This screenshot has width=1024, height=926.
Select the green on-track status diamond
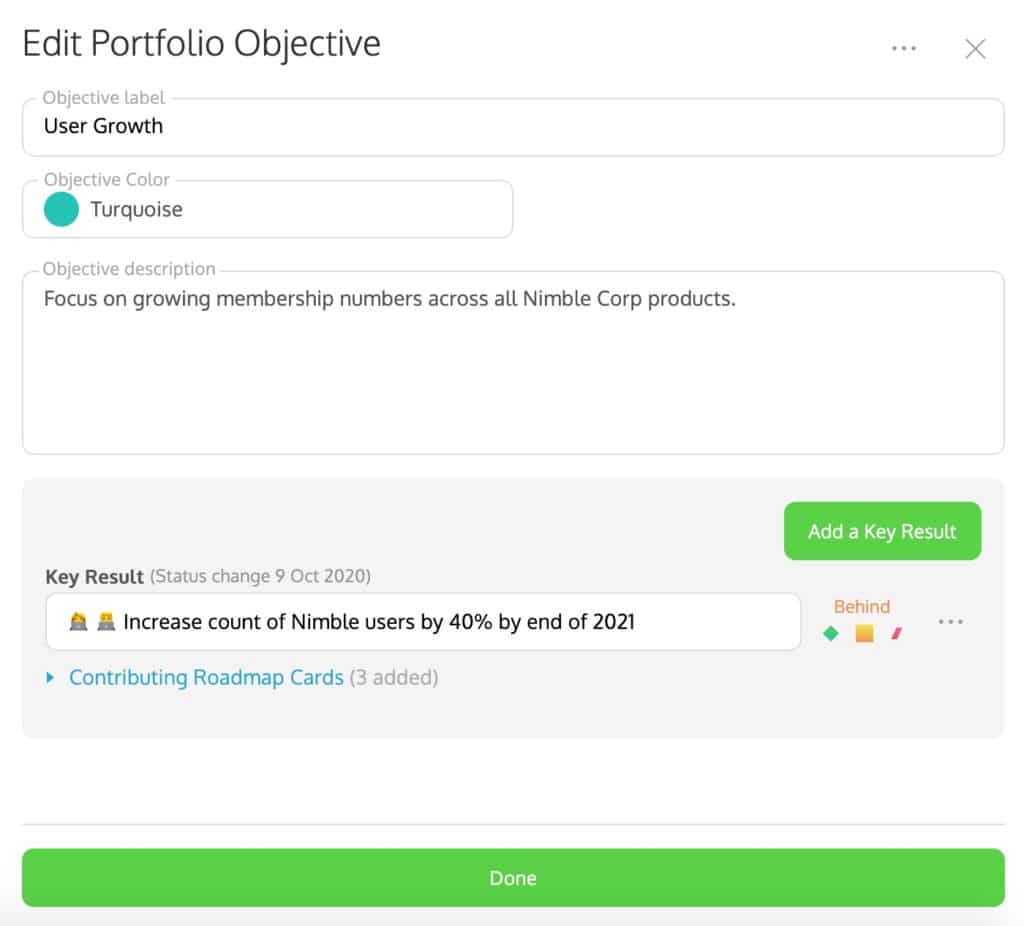click(830, 634)
